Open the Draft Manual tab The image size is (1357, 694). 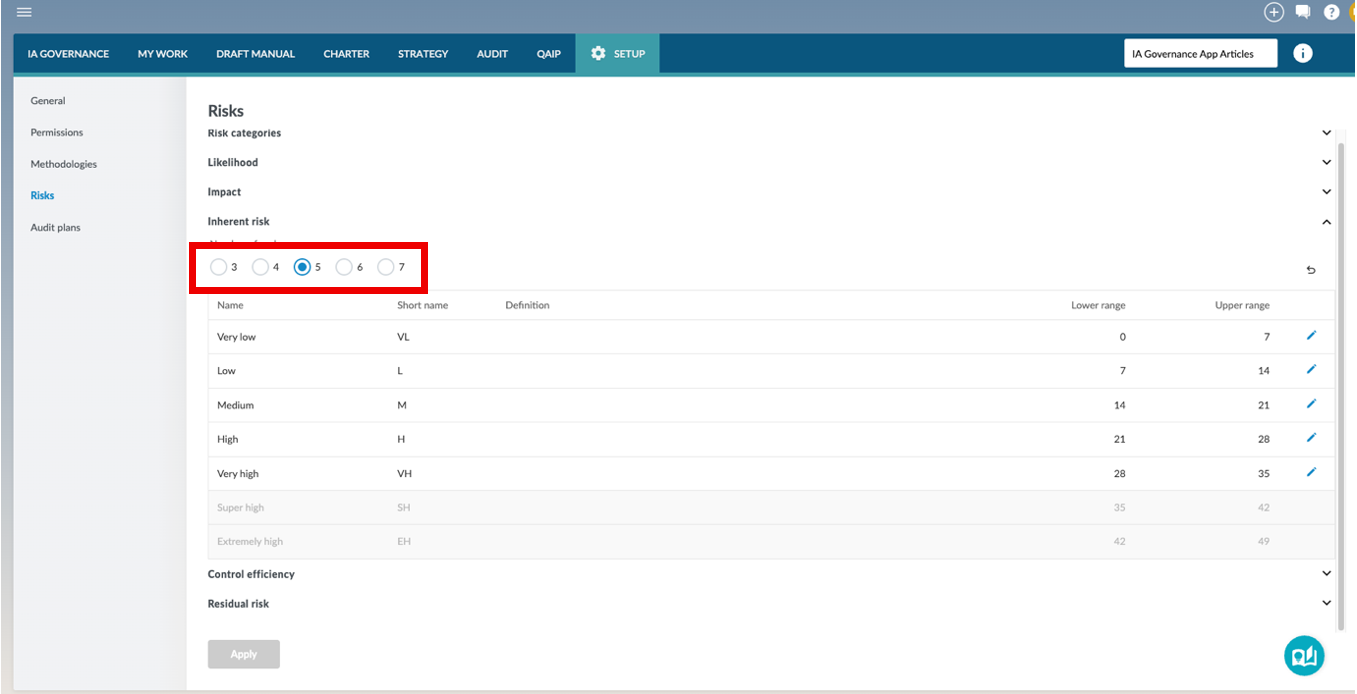(x=256, y=54)
